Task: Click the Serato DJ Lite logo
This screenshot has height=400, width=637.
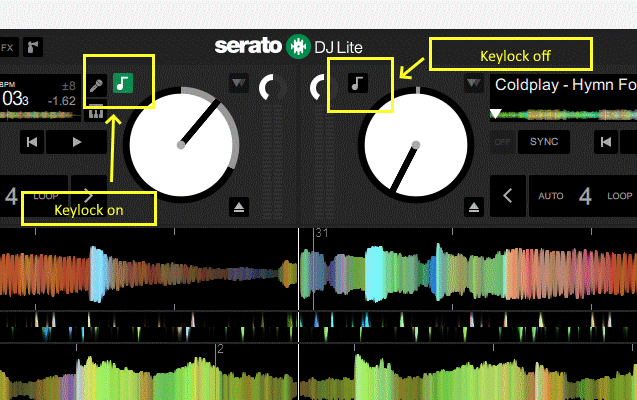Action: [288, 47]
